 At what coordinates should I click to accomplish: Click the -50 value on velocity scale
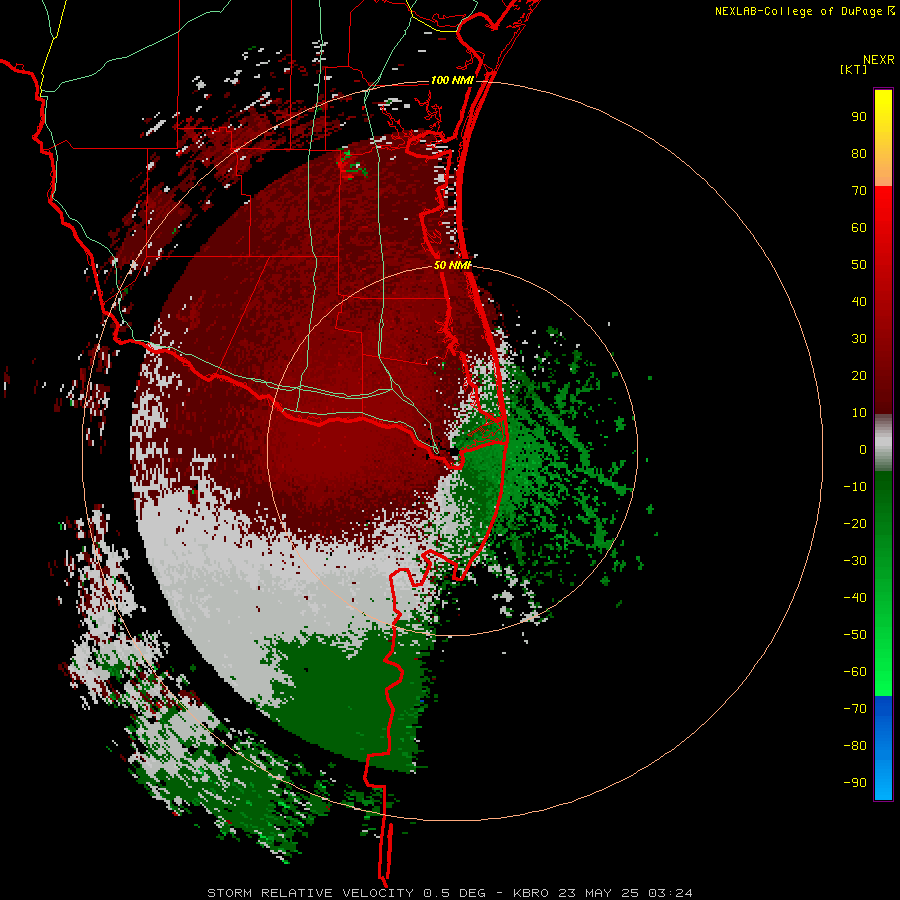point(855,635)
